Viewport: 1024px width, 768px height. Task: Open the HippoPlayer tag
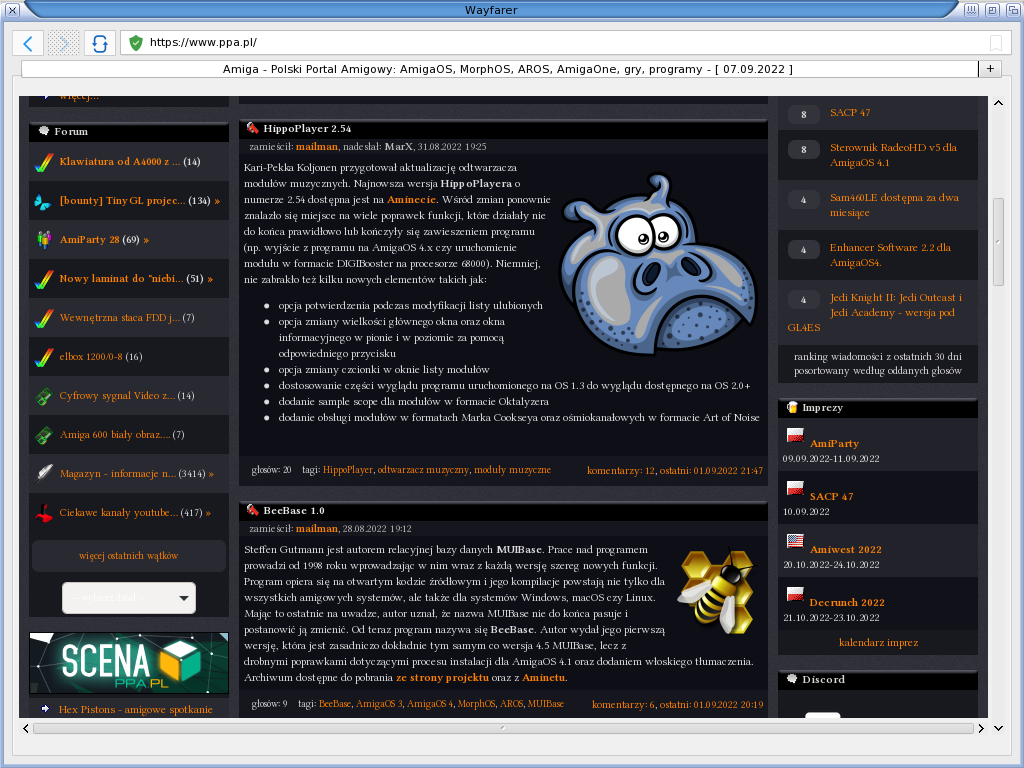click(x=347, y=470)
